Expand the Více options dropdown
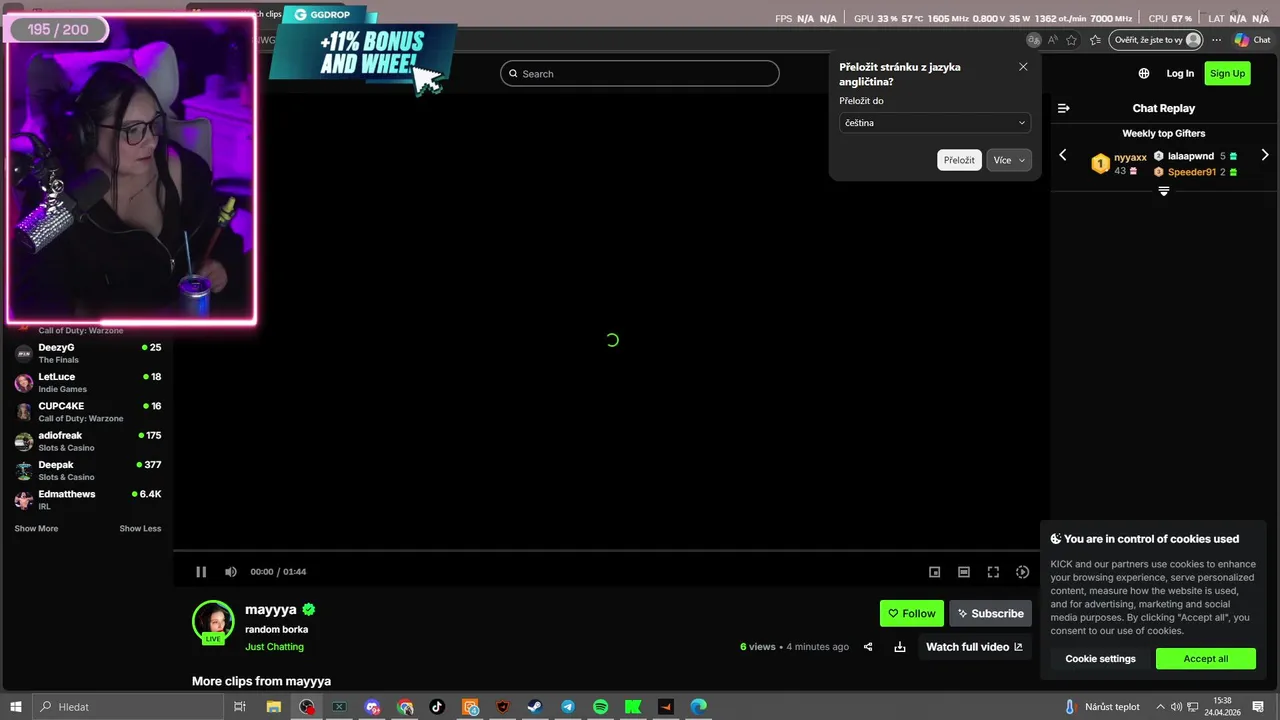The image size is (1280, 720). tap(1009, 160)
